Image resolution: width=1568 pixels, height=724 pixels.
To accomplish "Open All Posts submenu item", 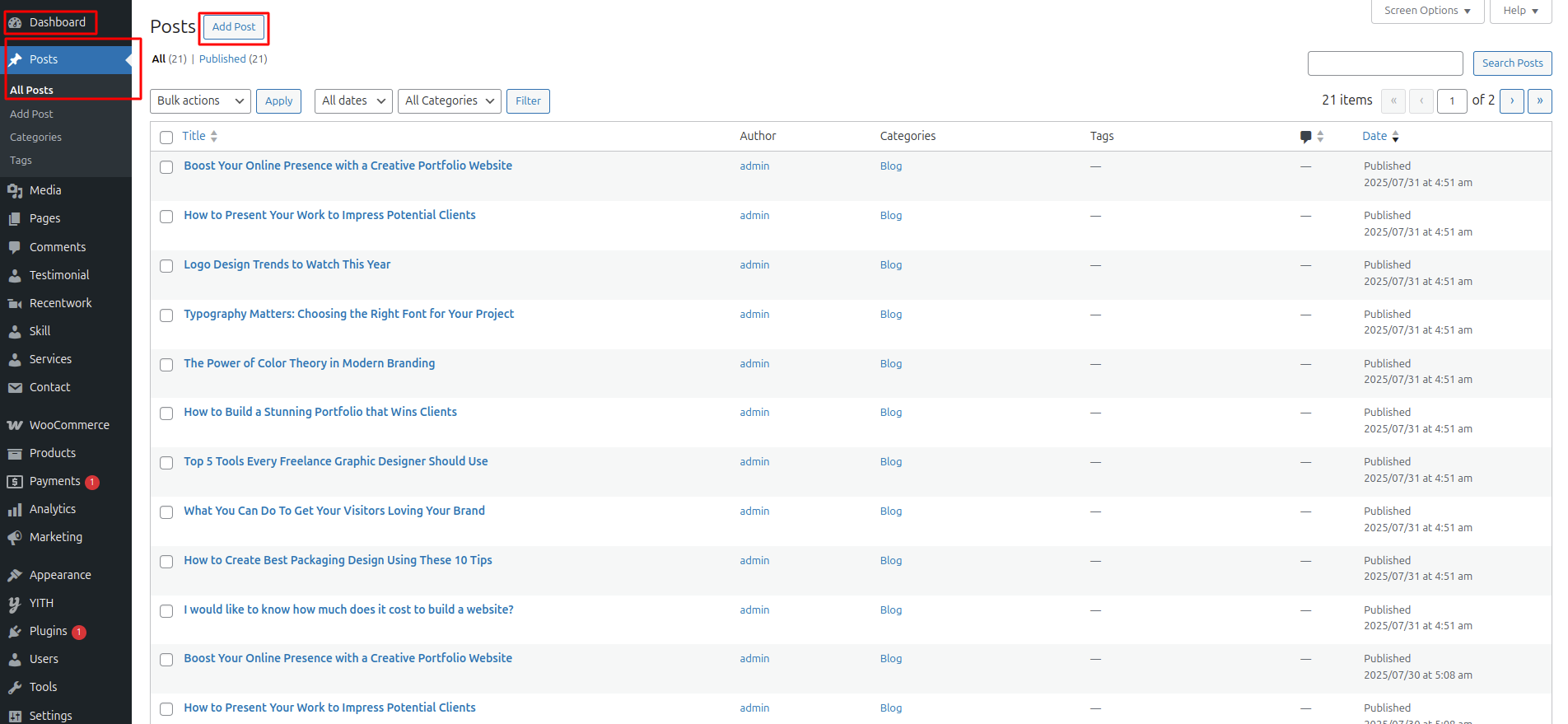I will pyautogui.click(x=31, y=90).
